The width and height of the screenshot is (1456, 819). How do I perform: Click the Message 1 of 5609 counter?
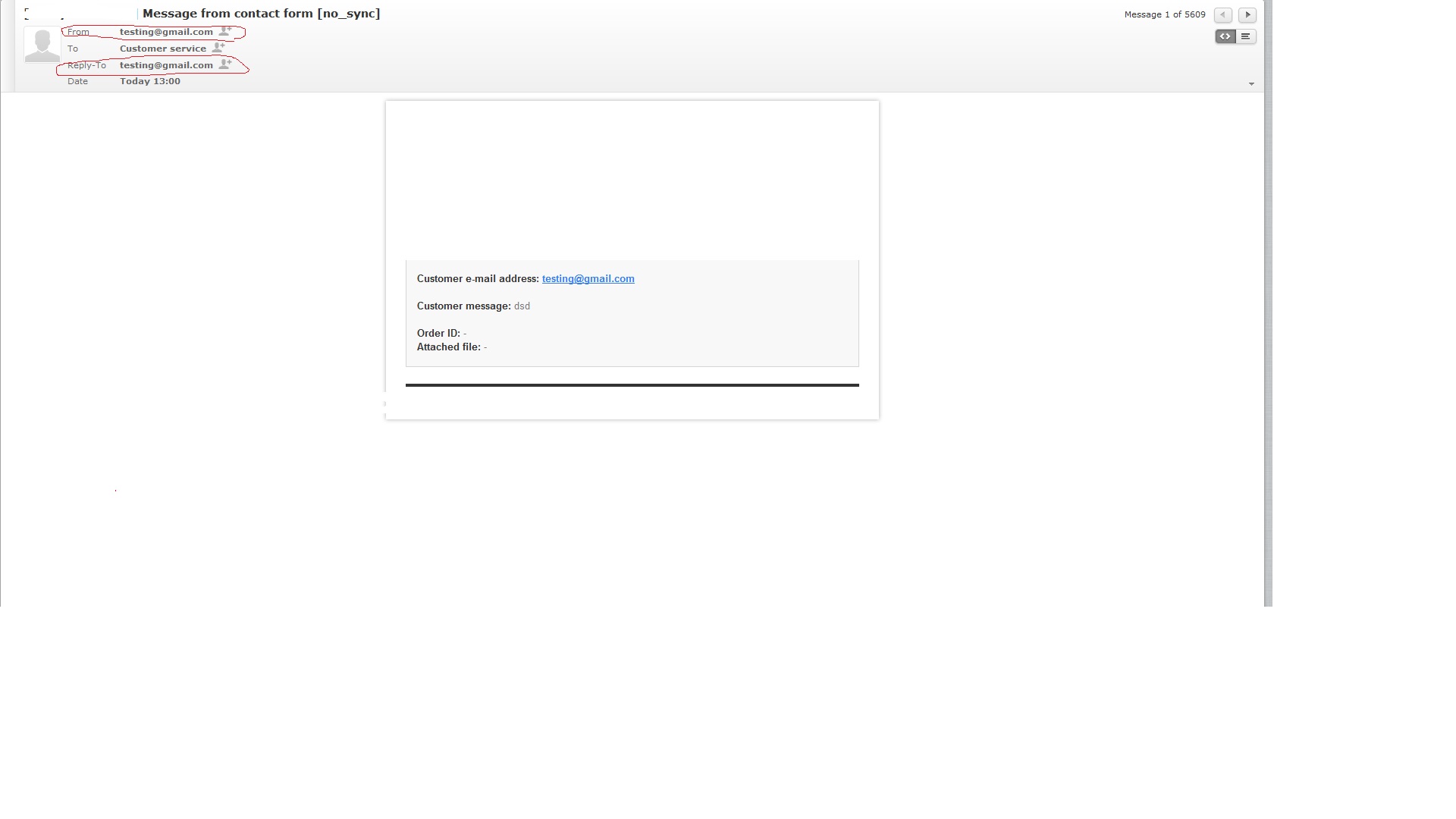coord(1164,15)
